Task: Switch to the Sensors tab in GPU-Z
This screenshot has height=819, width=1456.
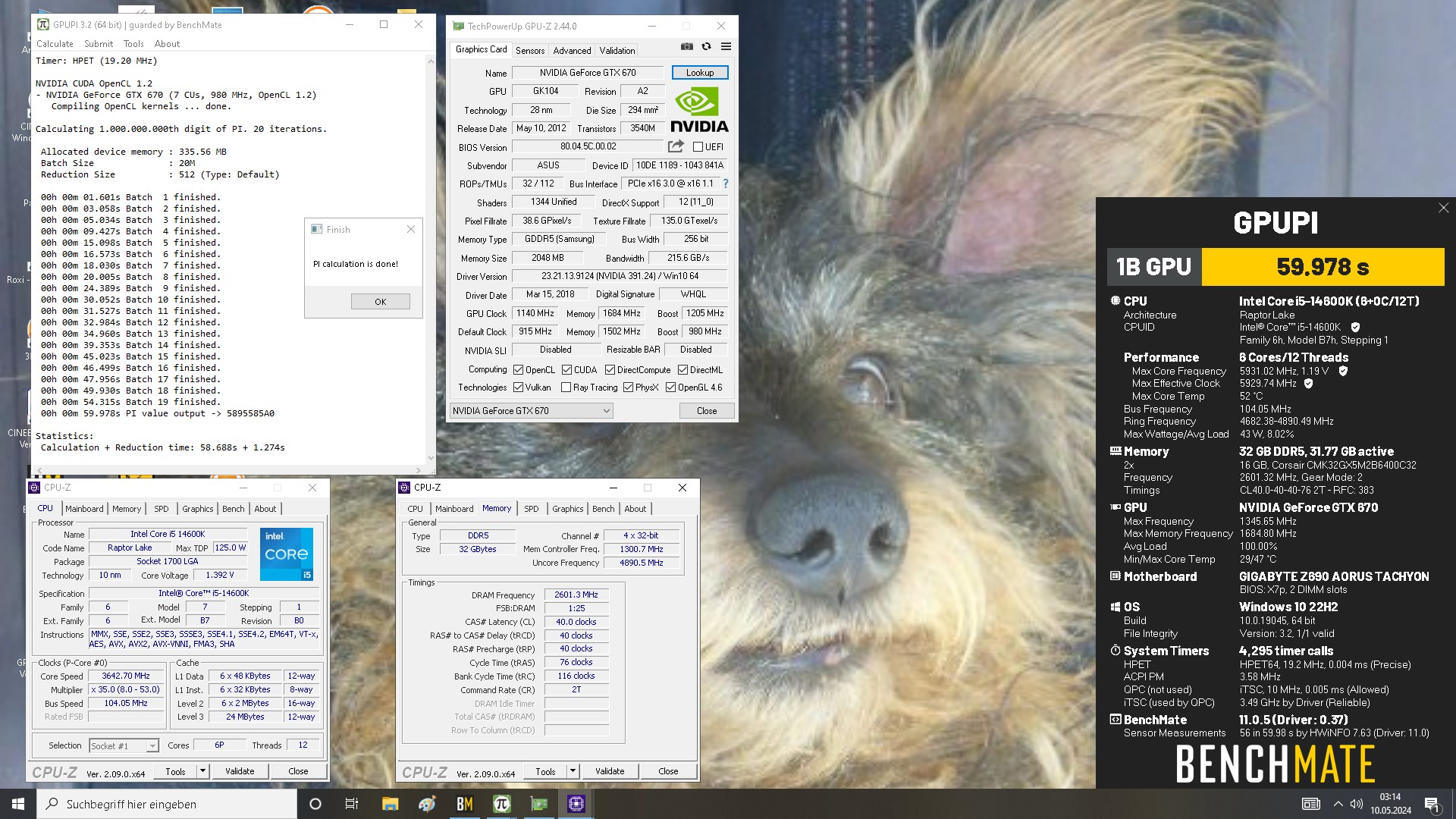Action: tap(530, 51)
